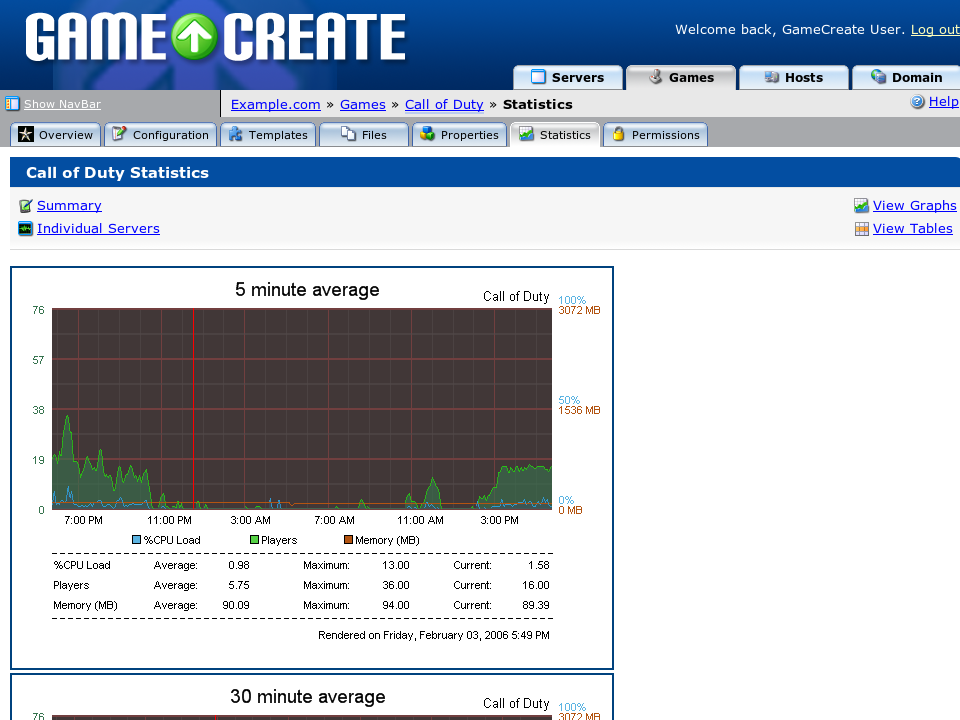This screenshot has height=720, width=960.
Task: Click the Help question mark icon
Action: pyautogui.click(x=917, y=102)
